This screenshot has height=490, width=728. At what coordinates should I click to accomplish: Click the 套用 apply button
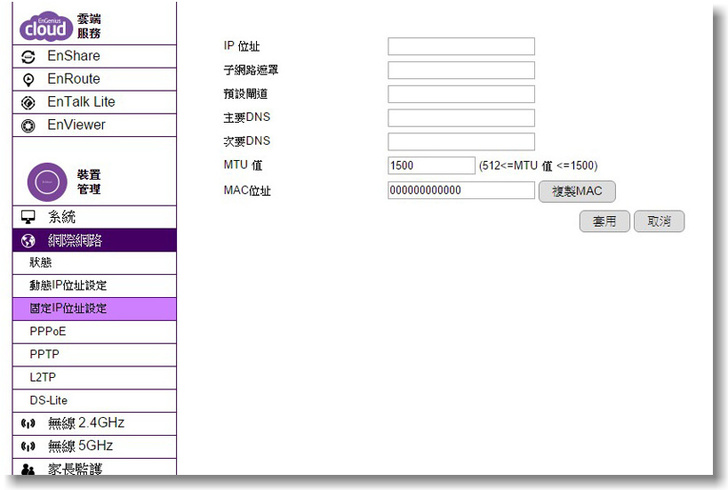point(604,222)
